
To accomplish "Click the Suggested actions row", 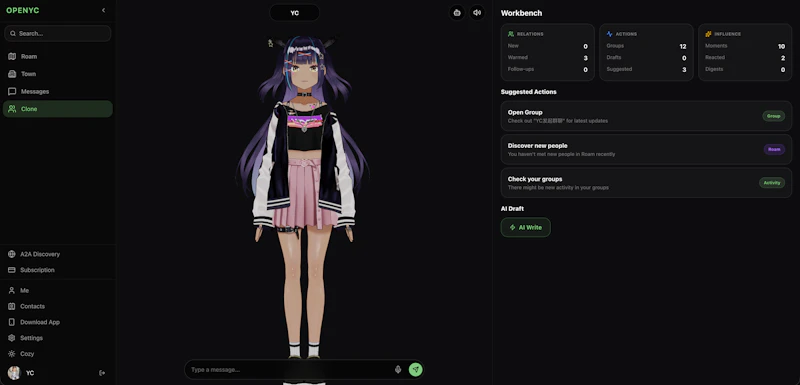I will coord(646,69).
